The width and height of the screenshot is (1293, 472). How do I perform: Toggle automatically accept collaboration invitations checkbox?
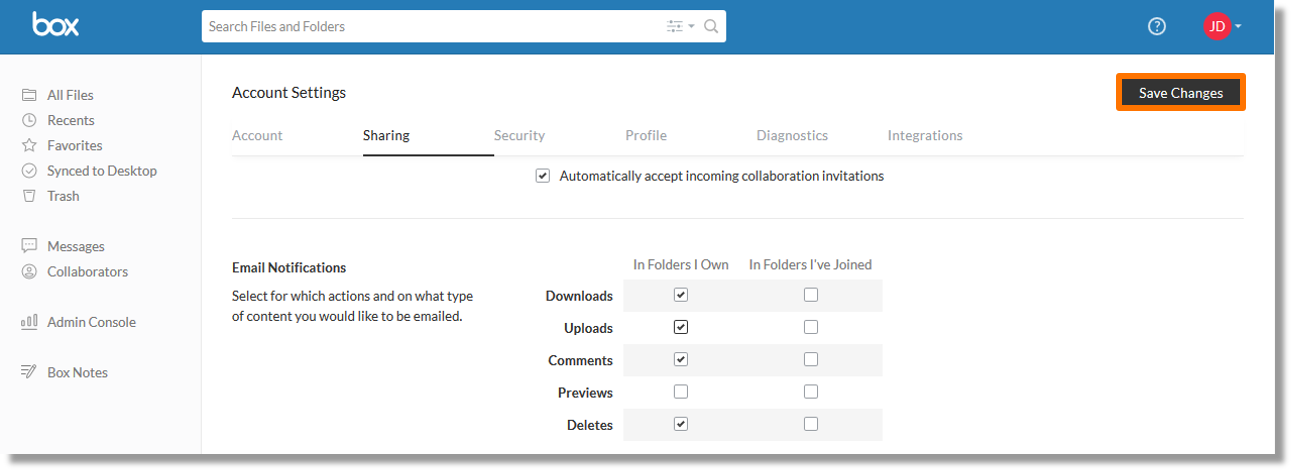[543, 176]
